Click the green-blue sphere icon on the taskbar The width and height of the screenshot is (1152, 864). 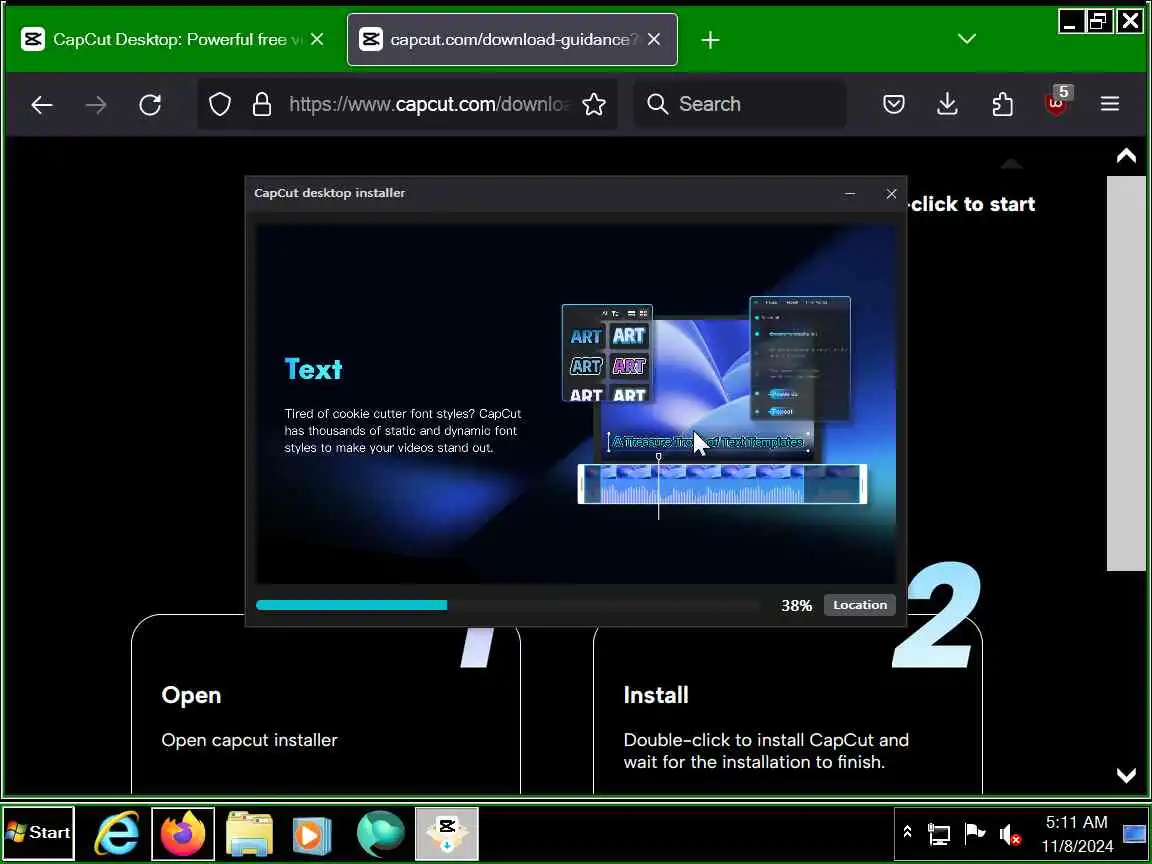pos(381,833)
